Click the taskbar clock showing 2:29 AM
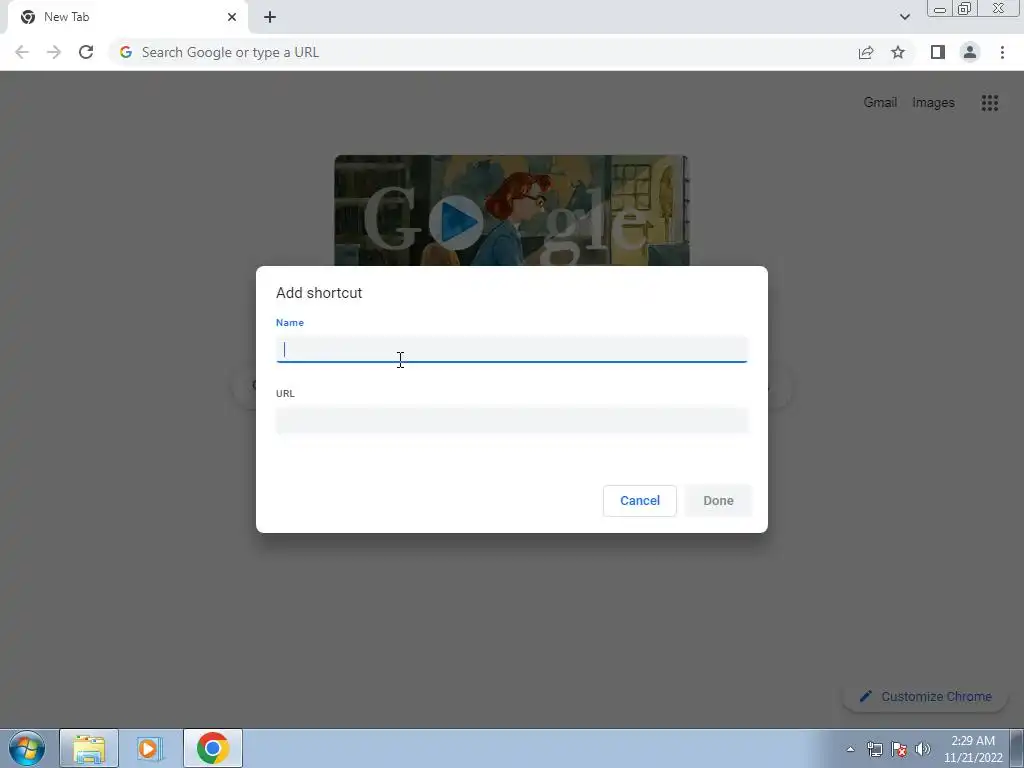 click(973, 749)
